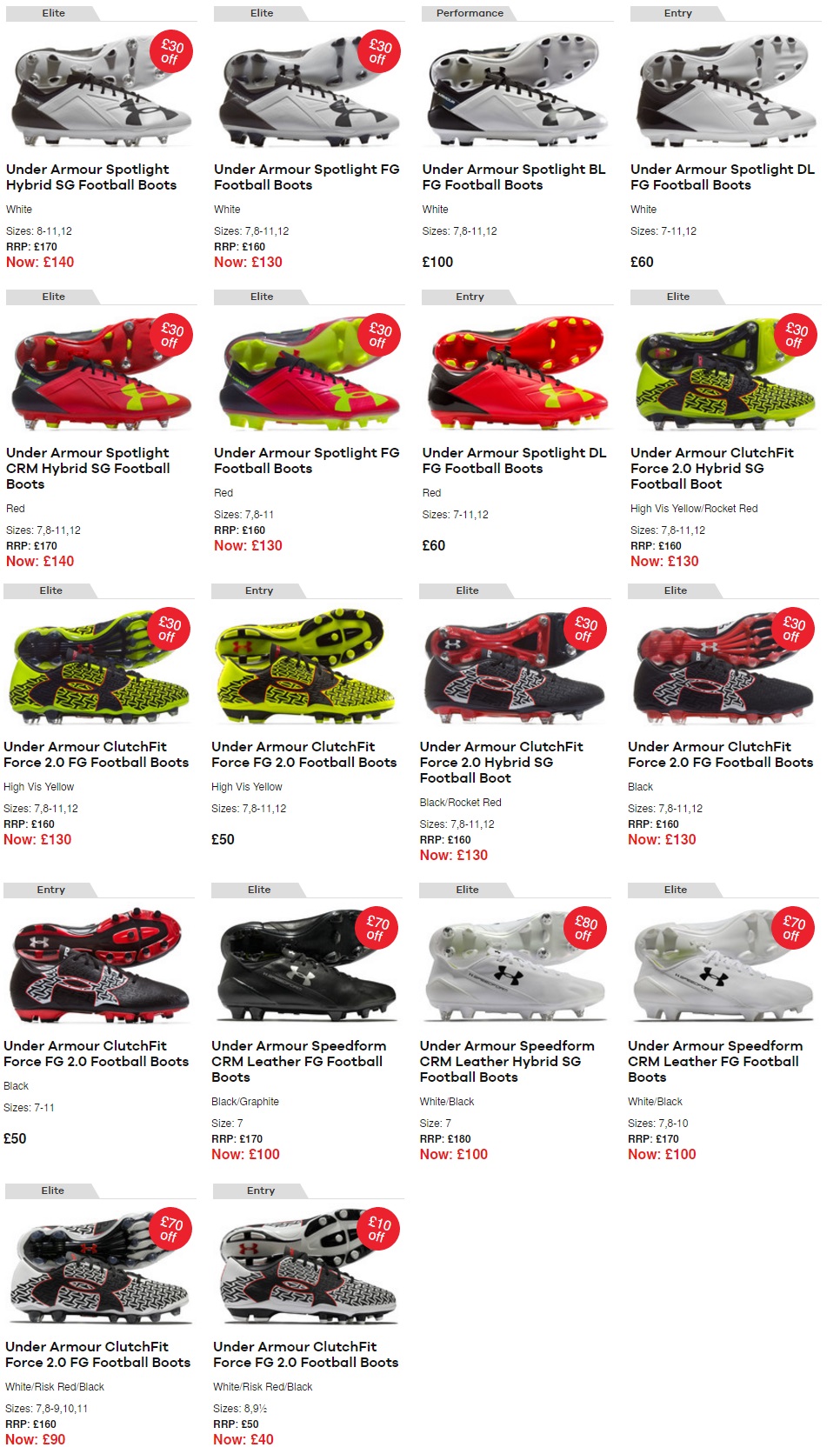Select the Entry label above Spotlight DL white boots

point(678,13)
